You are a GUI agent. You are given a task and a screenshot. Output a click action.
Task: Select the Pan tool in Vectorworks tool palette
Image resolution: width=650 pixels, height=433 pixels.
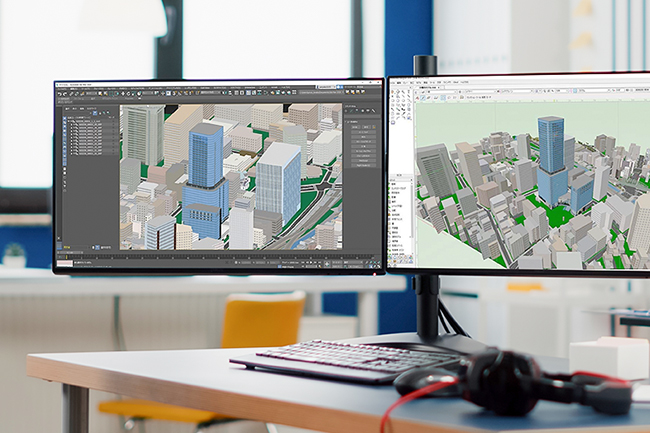pyautogui.click(x=393, y=92)
